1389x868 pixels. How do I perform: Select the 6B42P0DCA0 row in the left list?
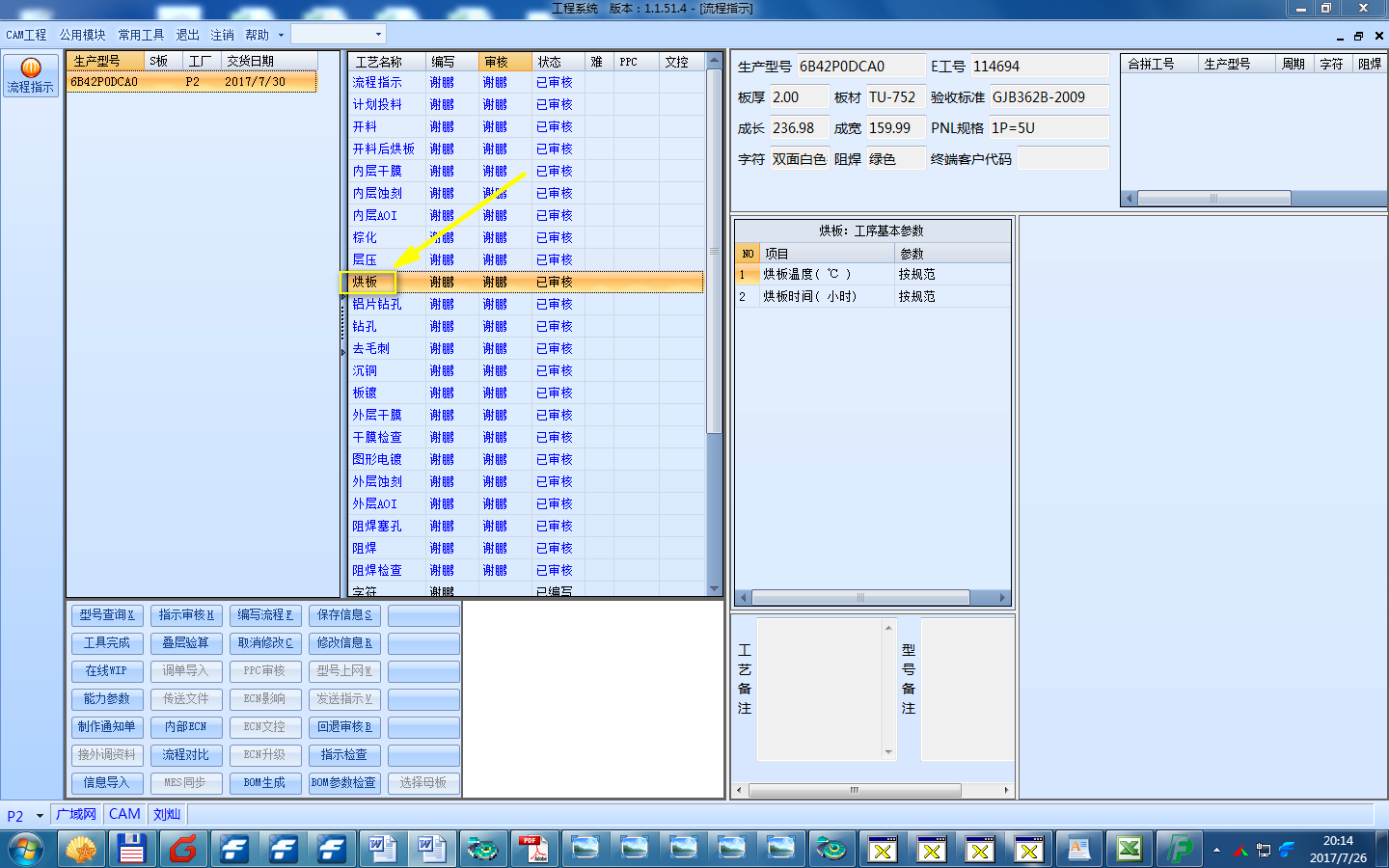pyautogui.click(x=192, y=82)
